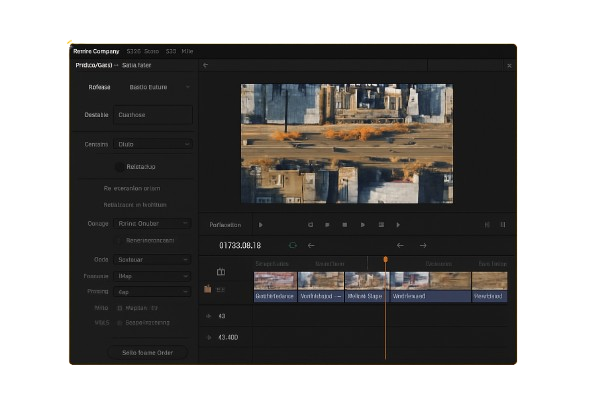Click the Re.enerantion ariom link
Image resolution: width=612 pixels, height=408 pixels.
132,188
